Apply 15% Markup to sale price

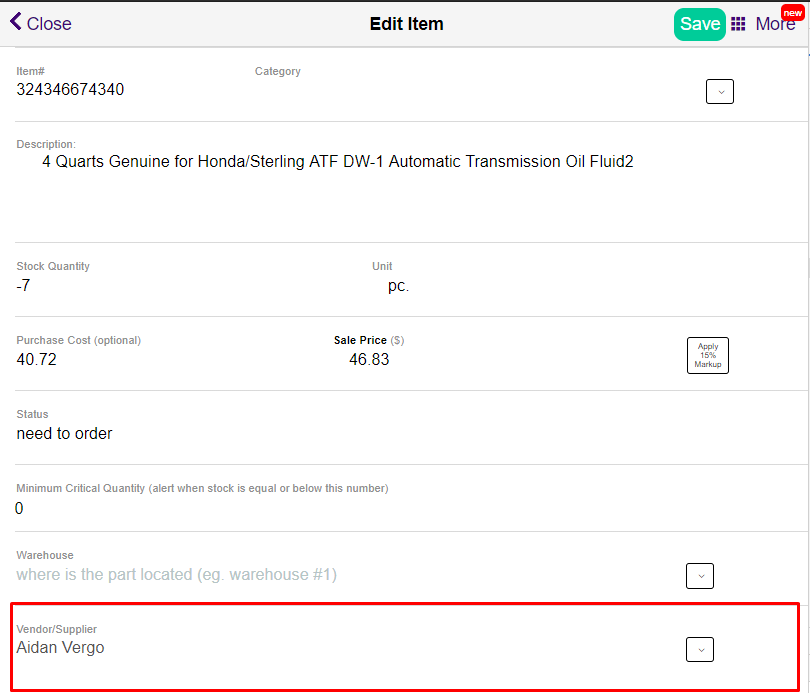point(707,355)
